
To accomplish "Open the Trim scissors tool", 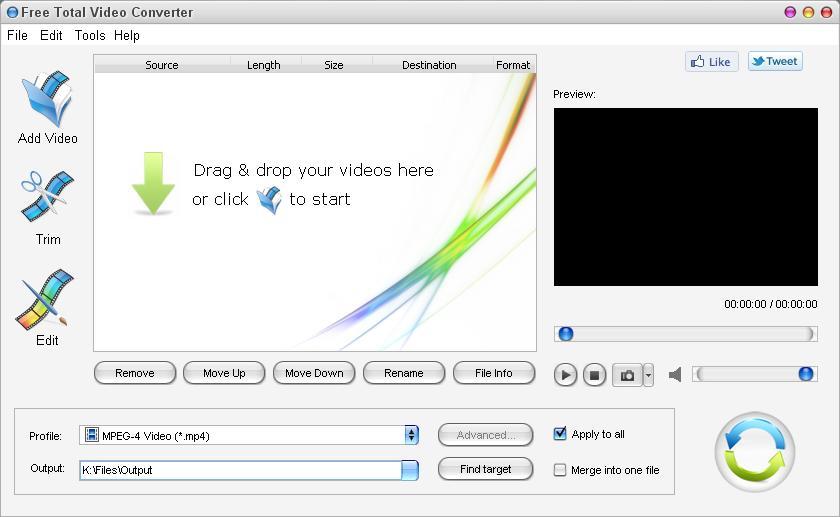I will coord(47,197).
